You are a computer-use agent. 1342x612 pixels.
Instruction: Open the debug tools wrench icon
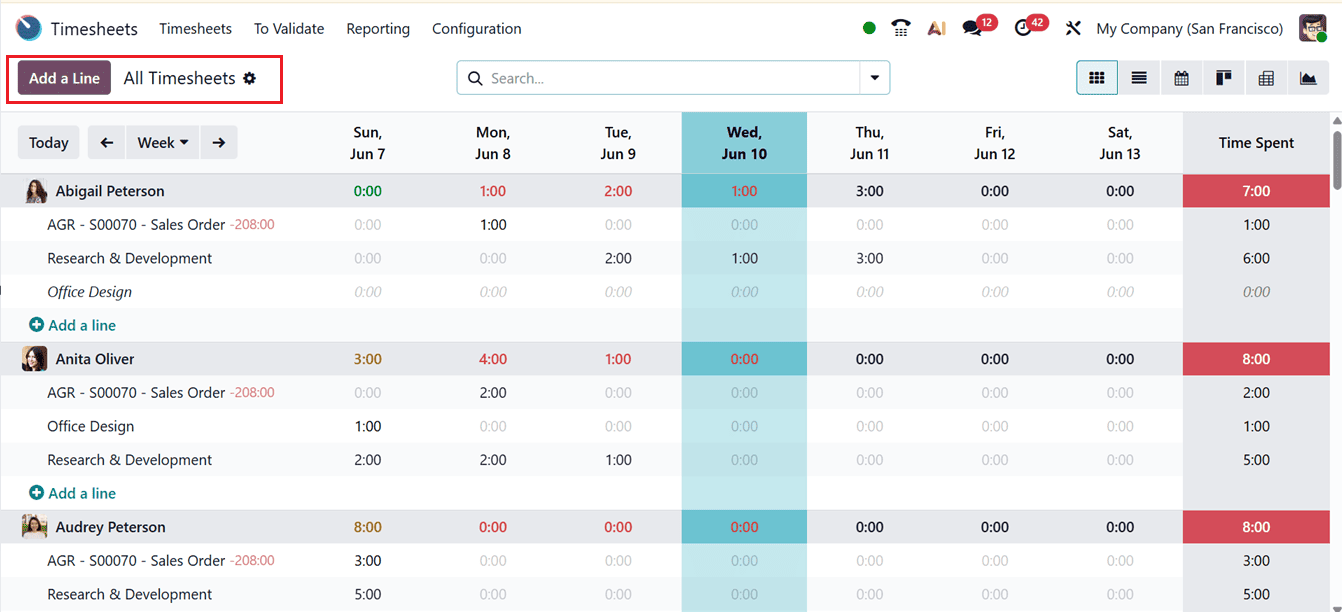[1073, 28]
